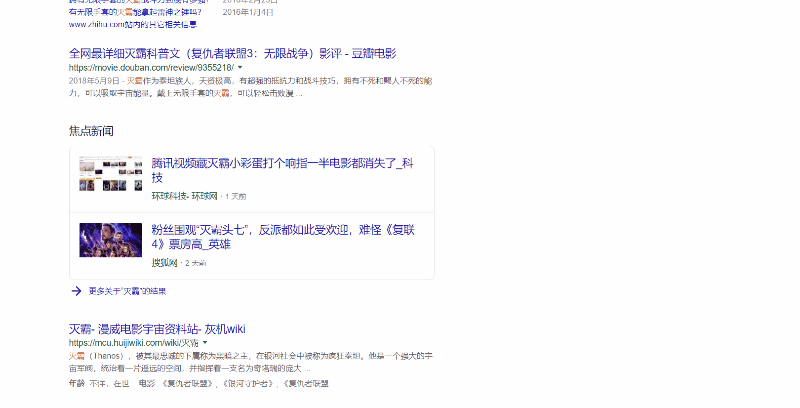Open the zhihu link 有无限手套的灭霸能拿起雷神之锤吗

(135, 12)
